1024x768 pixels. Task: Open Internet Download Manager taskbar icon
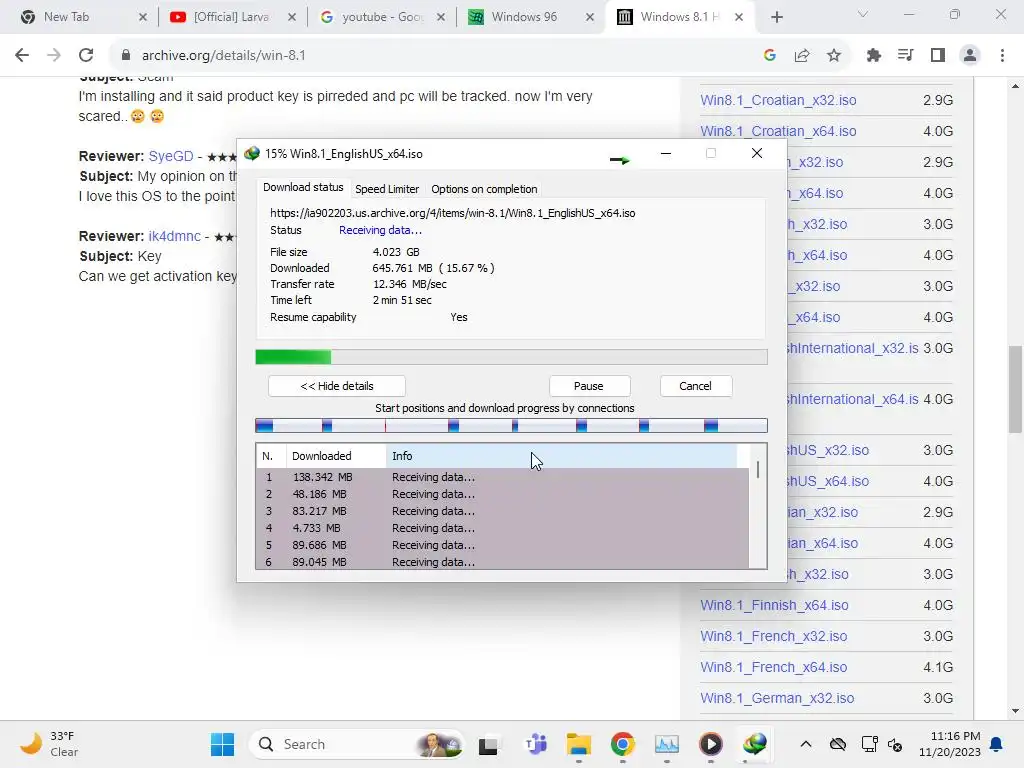(x=754, y=744)
